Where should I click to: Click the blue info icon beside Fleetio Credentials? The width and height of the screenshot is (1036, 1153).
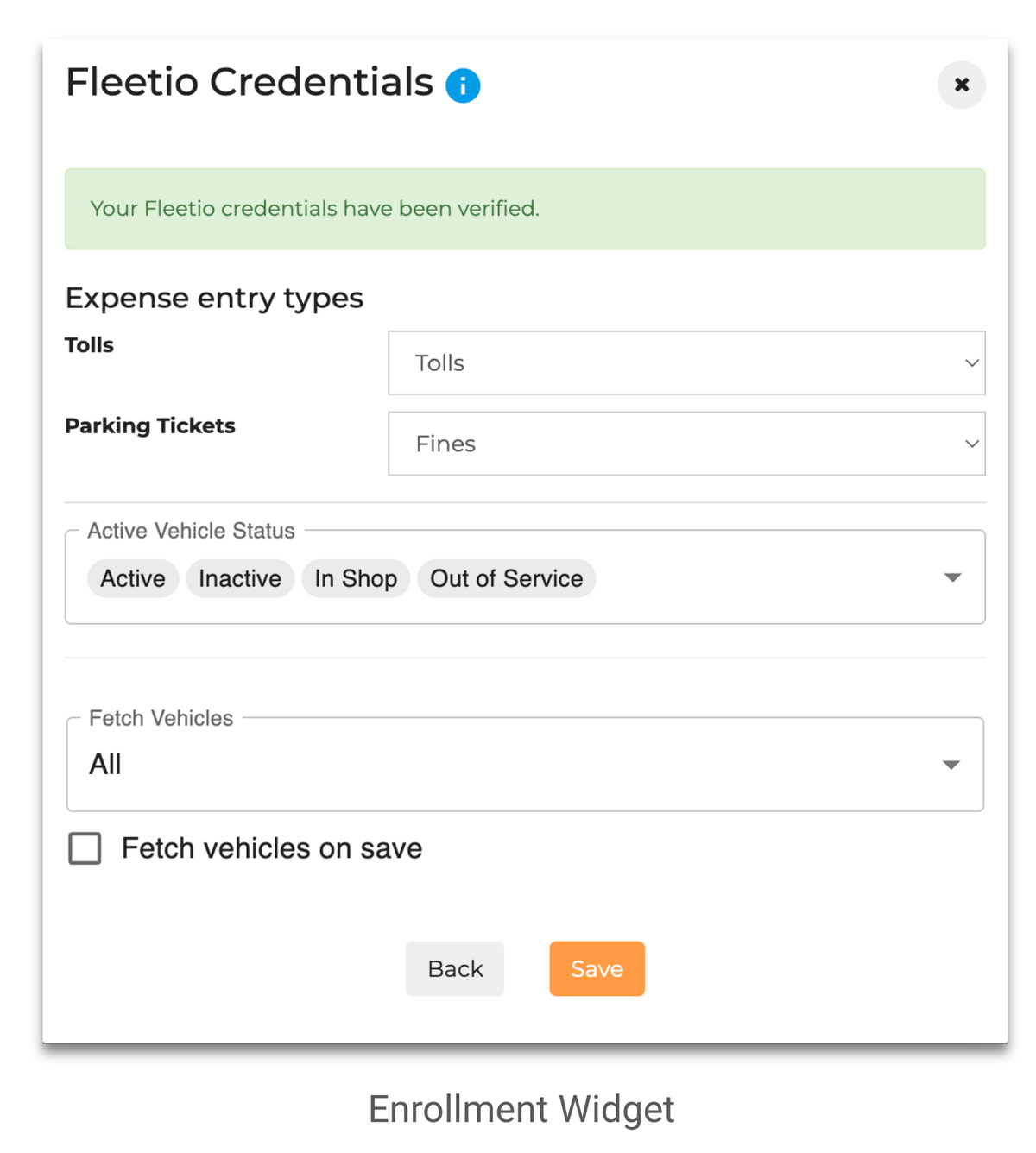(x=463, y=85)
